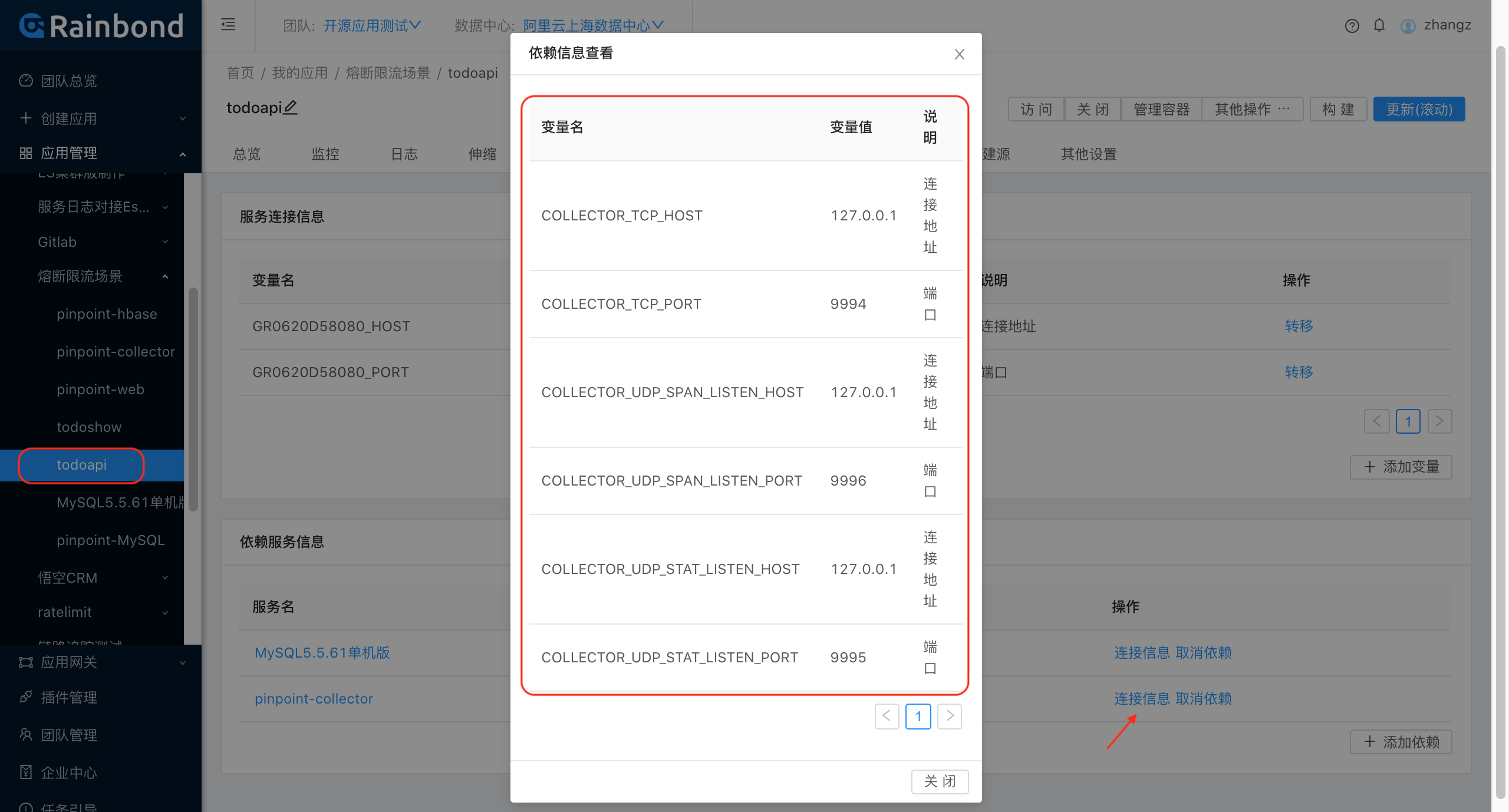Click the COLLECTOR_TCP_PORT variable name cell
Screen dimensions: 1509x812
(x=621, y=304)
